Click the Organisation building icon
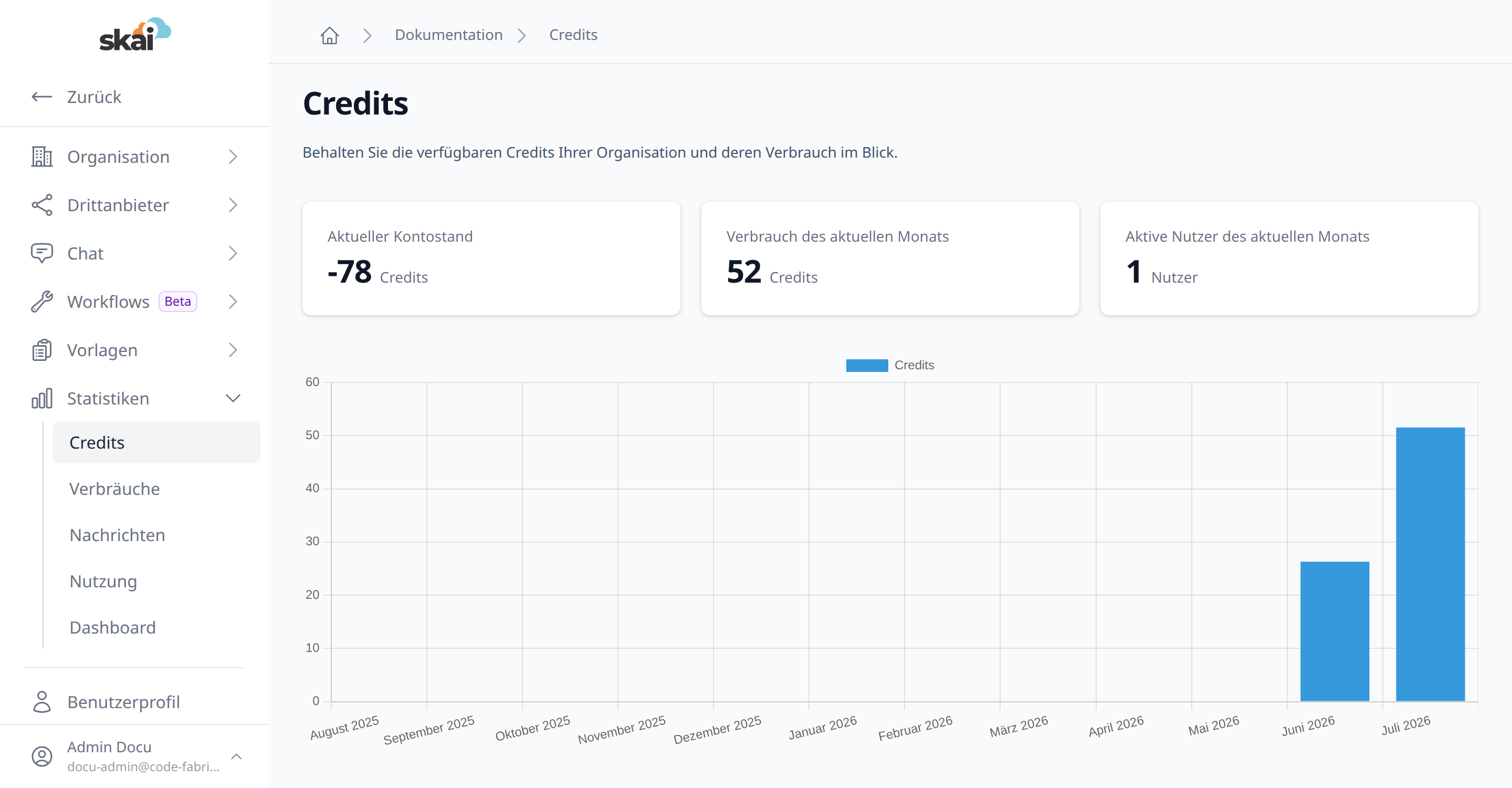 (41, 157)
